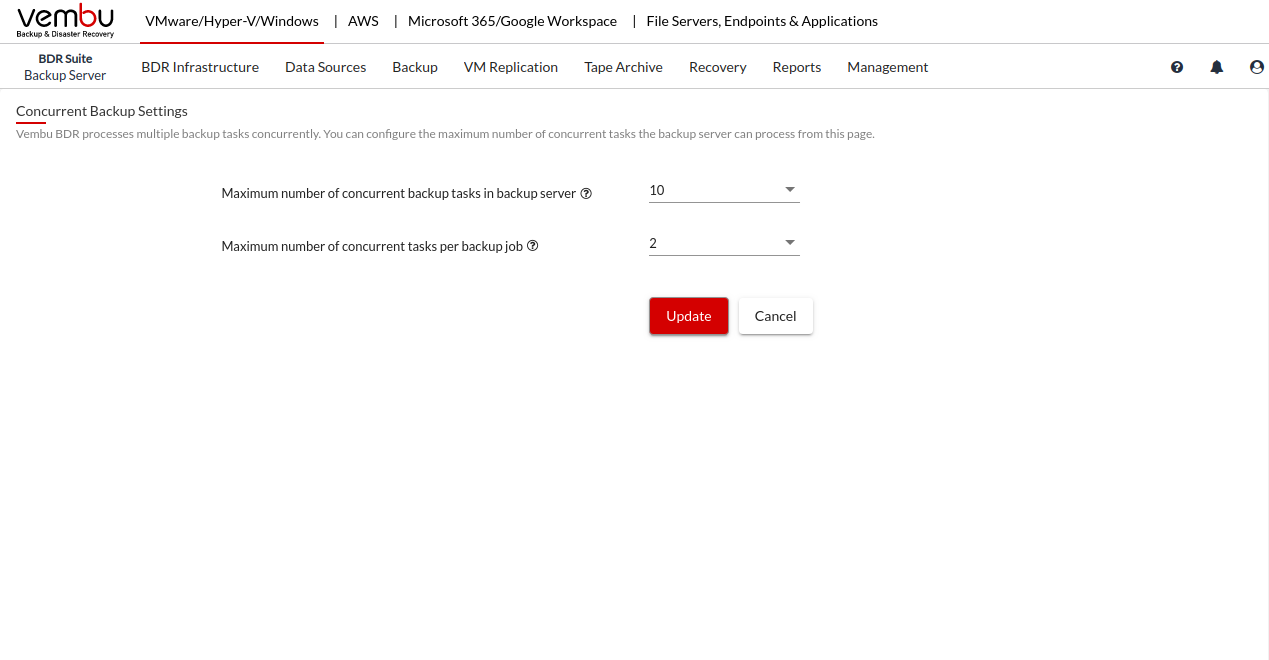
Task: Open the Tape Archive menu
Action: [x=623, y=67]
